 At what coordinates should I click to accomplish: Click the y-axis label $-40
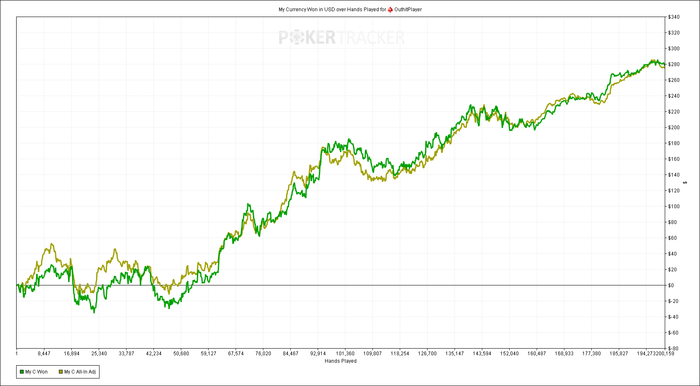point(673,317)
